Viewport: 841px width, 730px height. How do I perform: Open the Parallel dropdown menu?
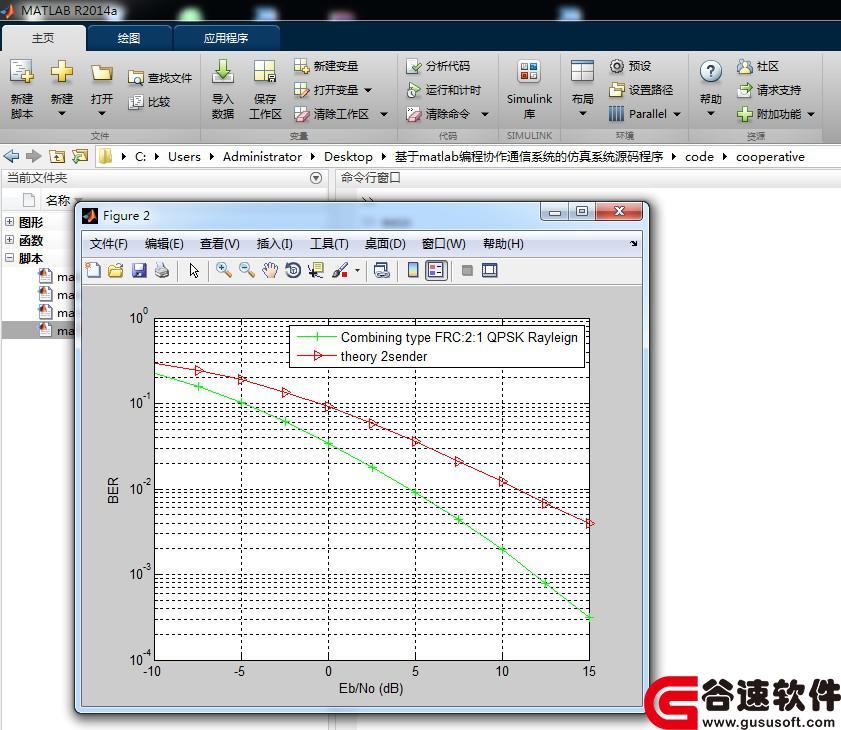pyautogui.click(x=677, y=114)
